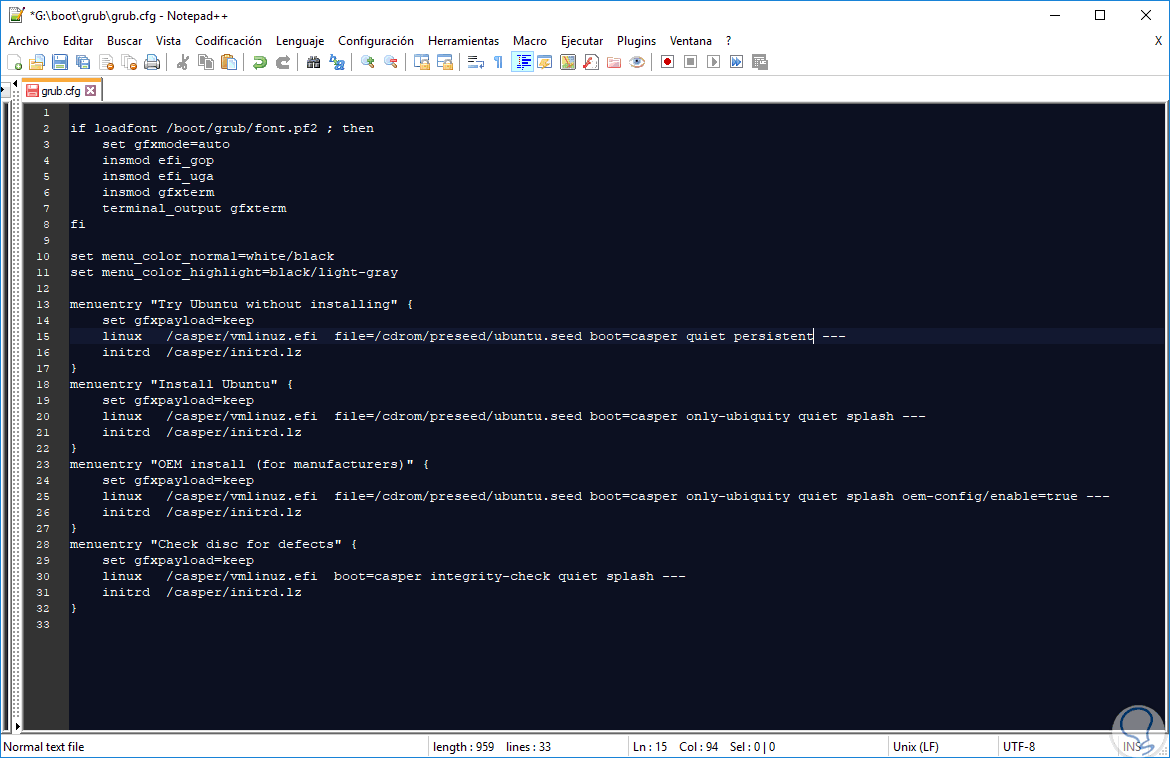Open the Function List icon
Screen dimensions: 1170x758
591,63
